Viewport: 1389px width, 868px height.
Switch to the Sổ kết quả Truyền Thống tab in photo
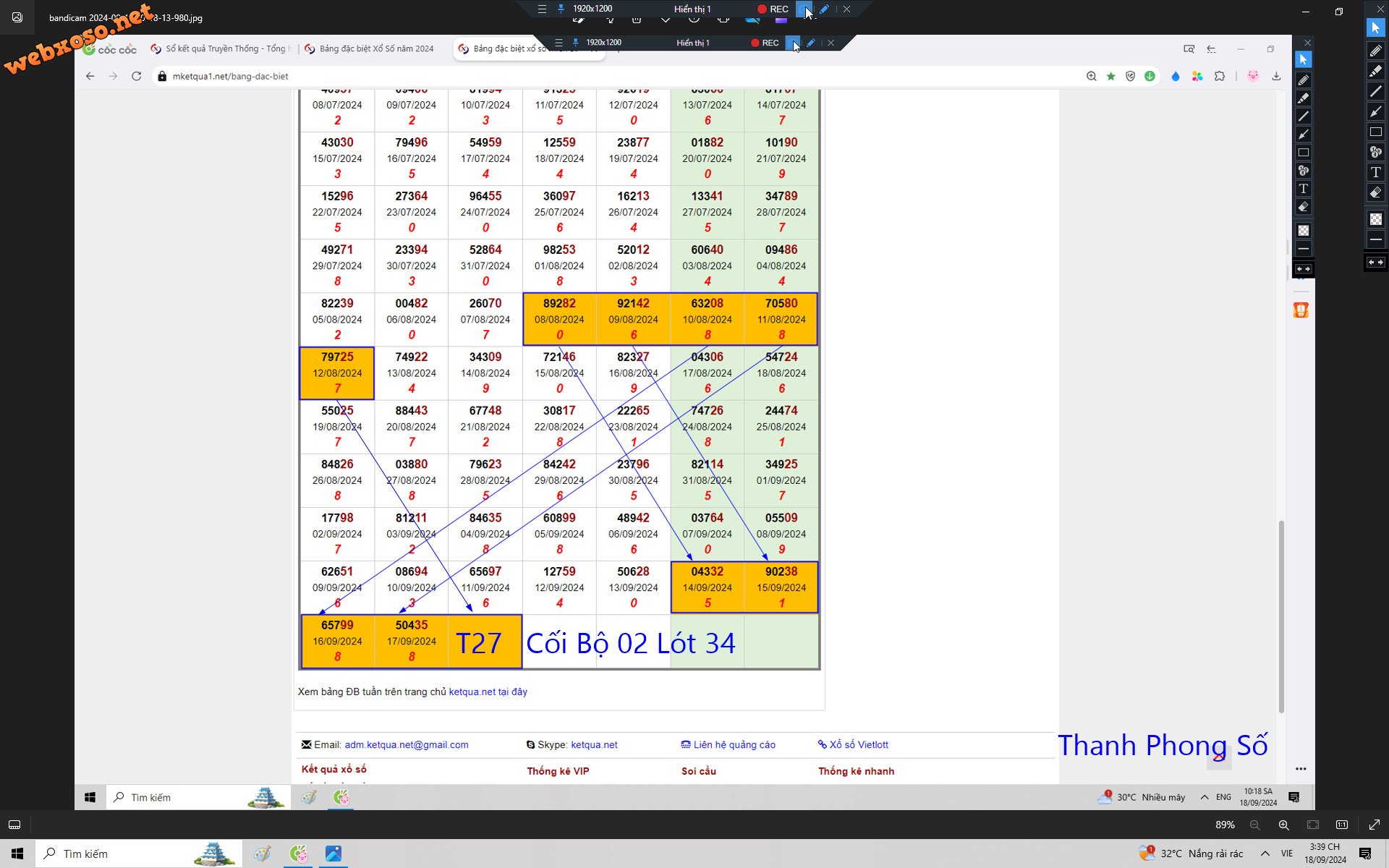221,48
